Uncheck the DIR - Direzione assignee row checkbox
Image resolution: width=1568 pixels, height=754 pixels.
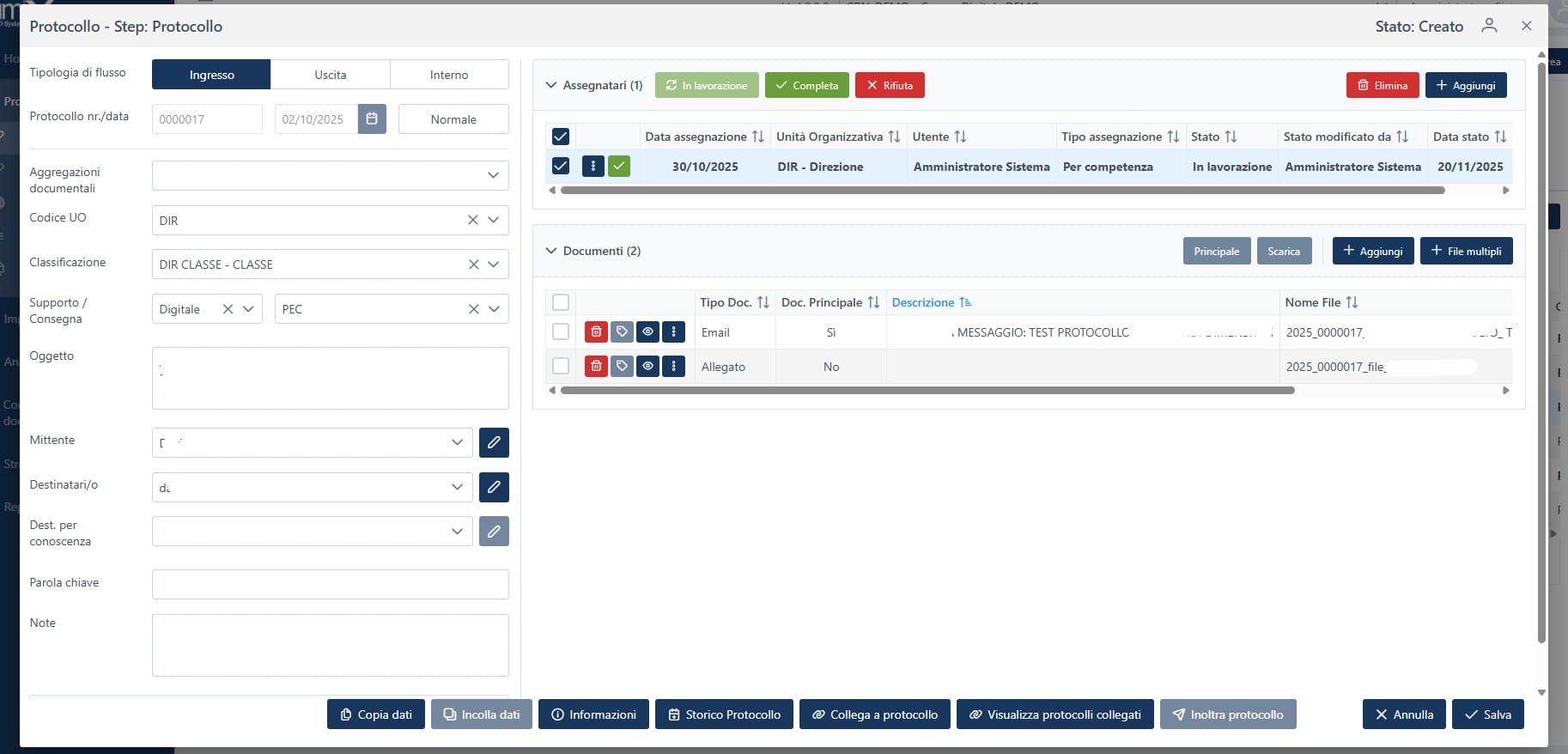(x=561, y=167)
